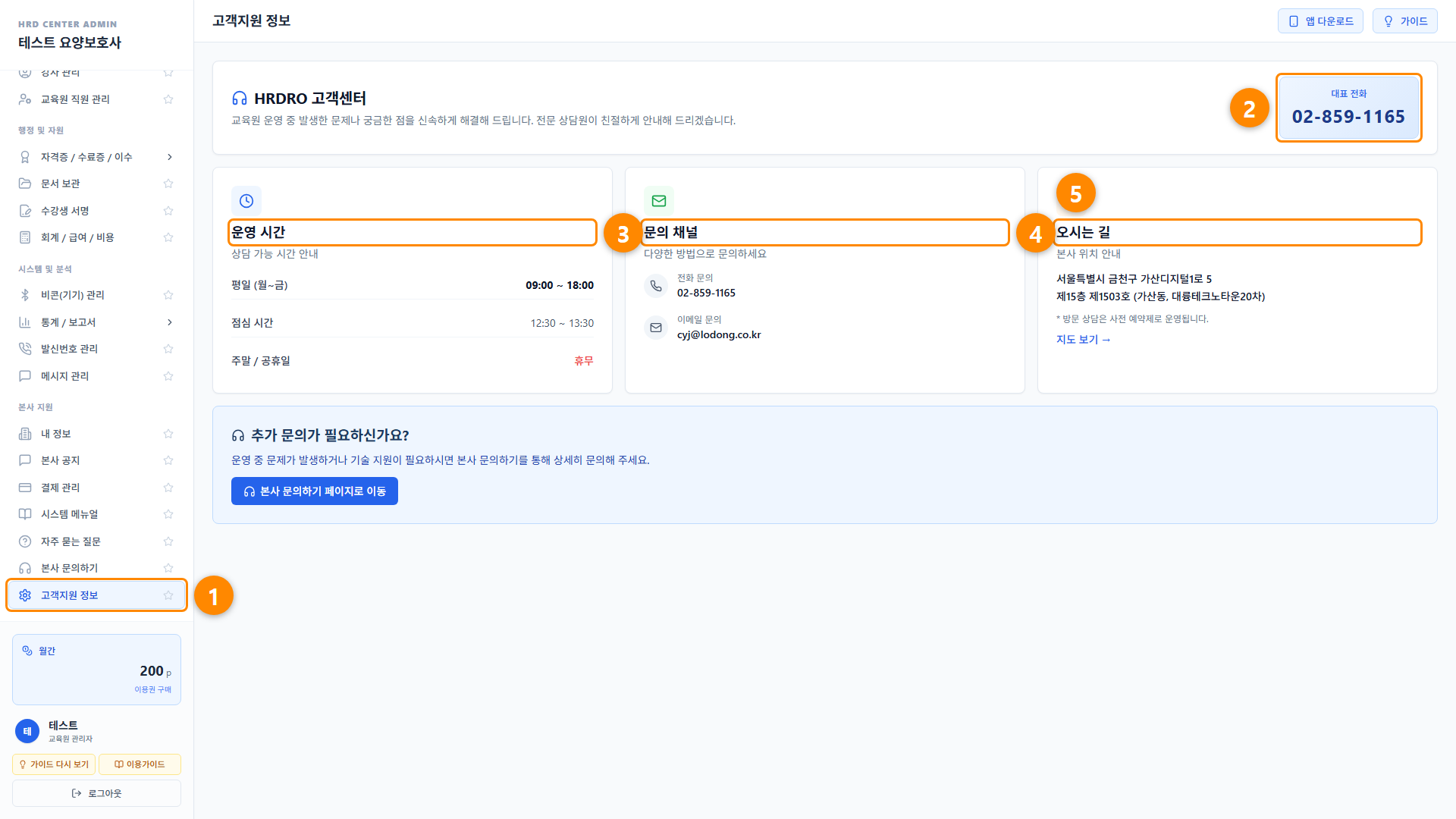Click the 본사 문의하기 headset icon
This screenshot has height=819, width=1456.
click(25, 568)
